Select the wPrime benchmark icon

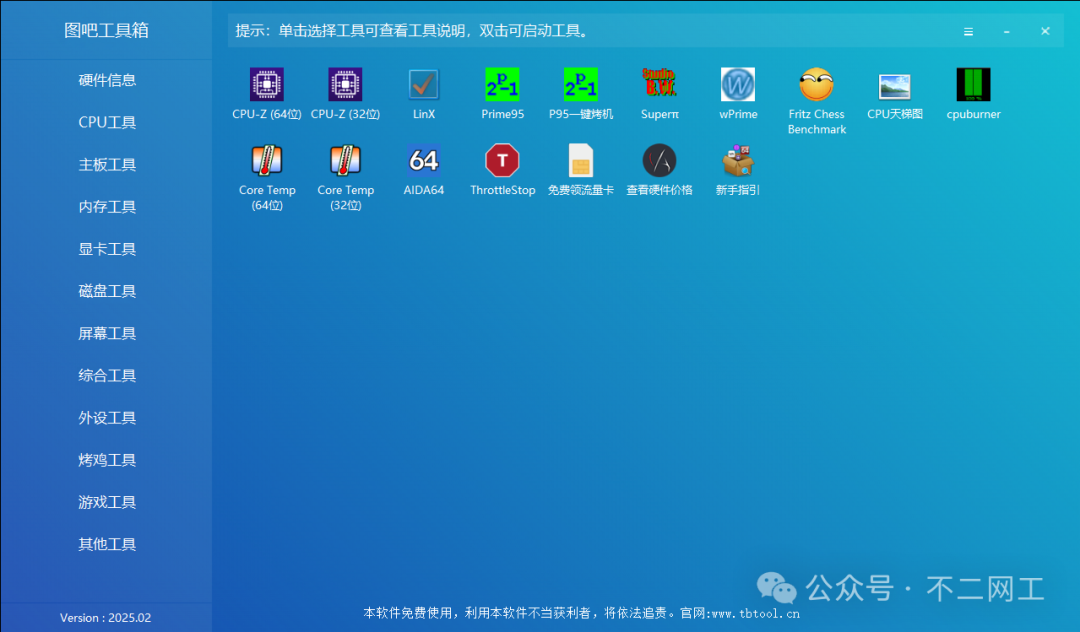pos(738,84)
